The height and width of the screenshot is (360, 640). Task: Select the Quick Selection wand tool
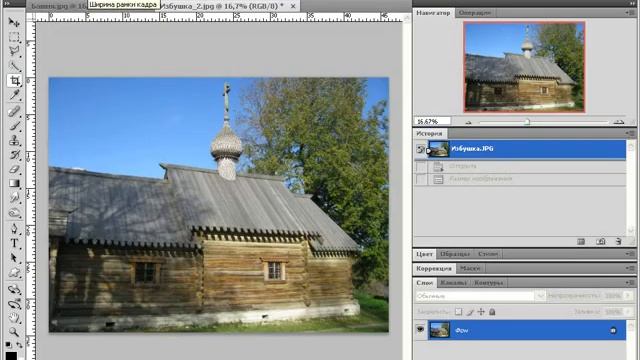14,66
